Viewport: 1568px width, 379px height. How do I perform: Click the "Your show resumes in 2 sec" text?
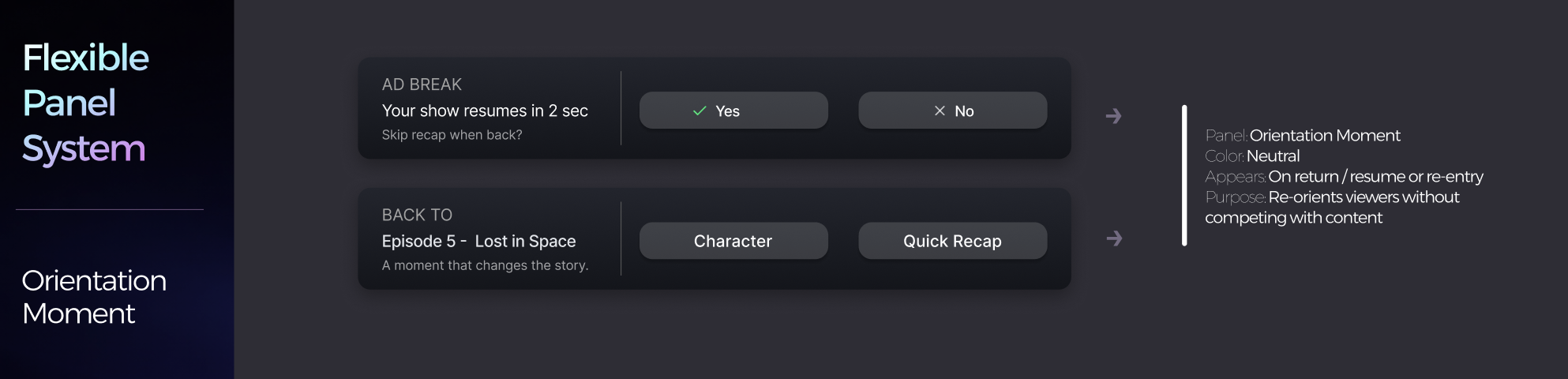[x=485, y=111]
